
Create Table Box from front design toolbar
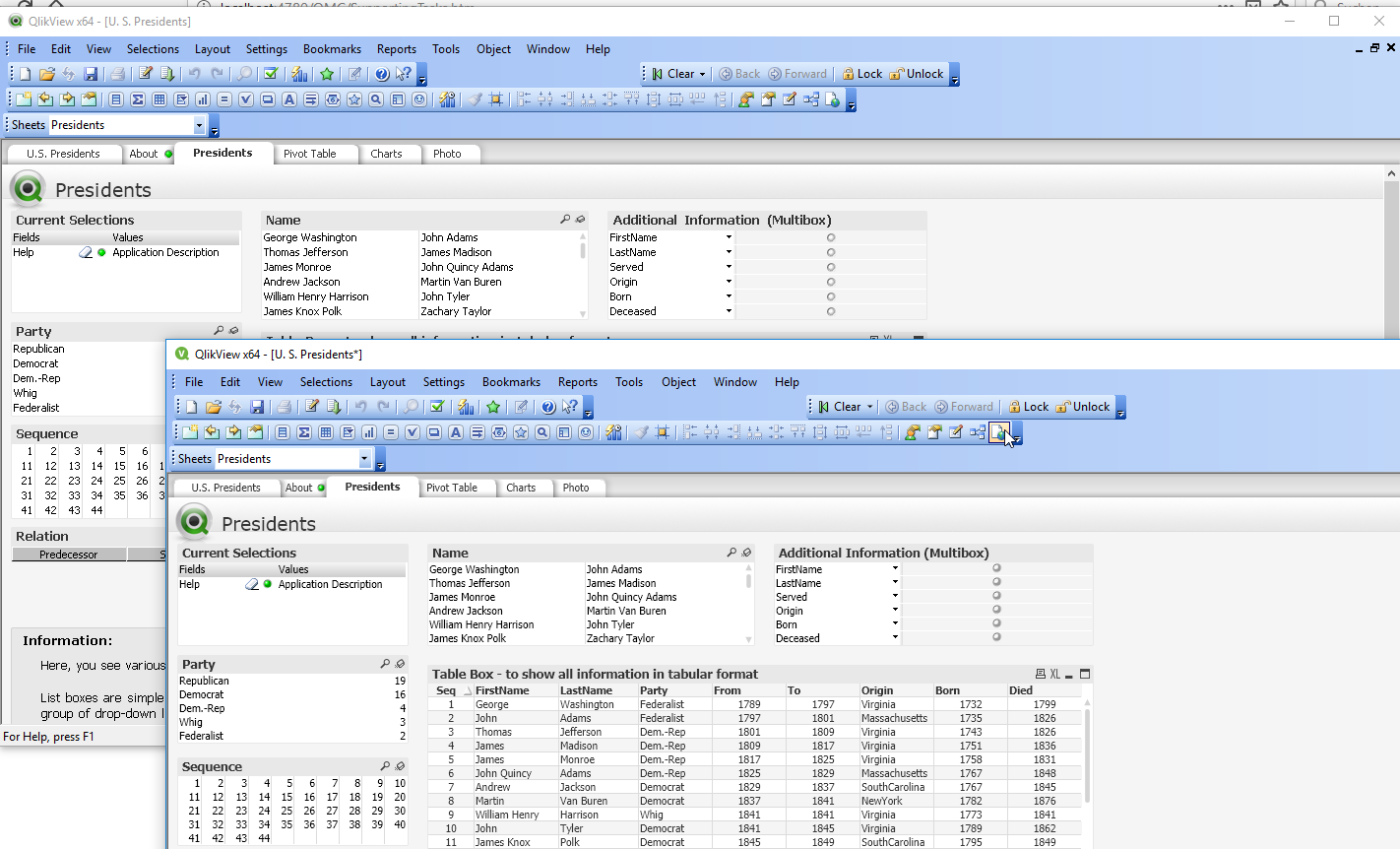tap(326, 432)
